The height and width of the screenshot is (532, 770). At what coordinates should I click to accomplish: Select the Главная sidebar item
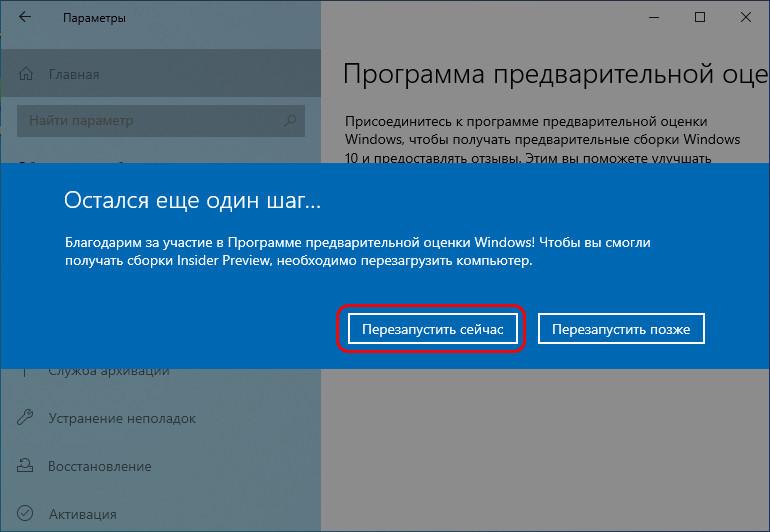[x=161, y=74]
